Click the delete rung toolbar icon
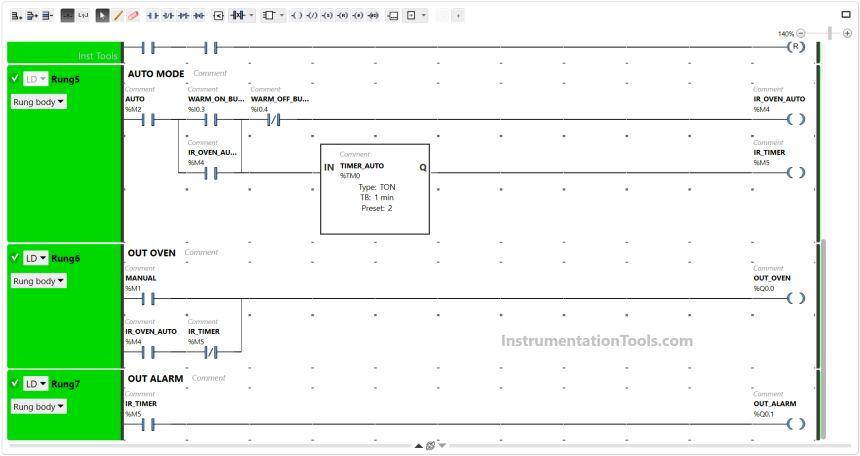This screenshot has height=456, width=860. pos(48,16)
